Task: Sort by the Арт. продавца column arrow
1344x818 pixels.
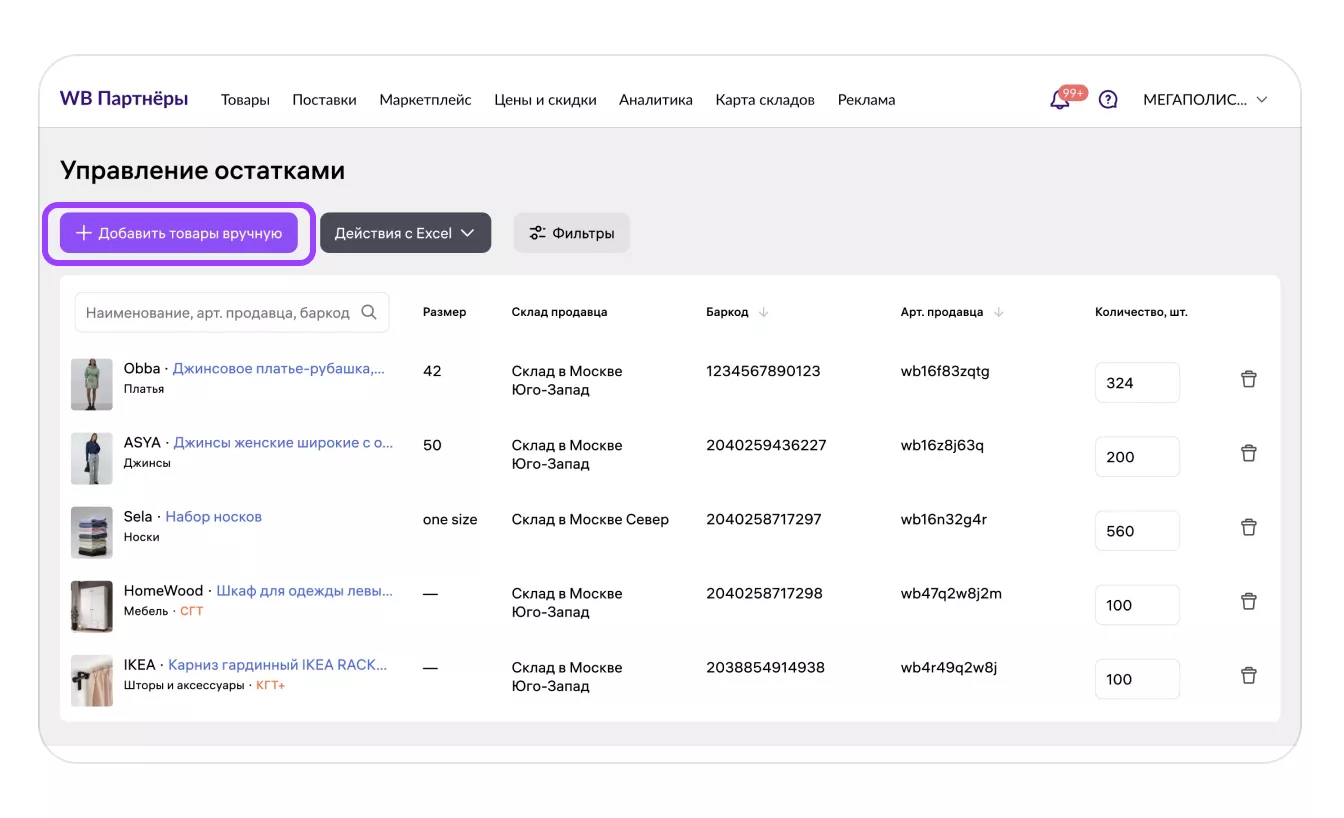Action: pos(998,312)
